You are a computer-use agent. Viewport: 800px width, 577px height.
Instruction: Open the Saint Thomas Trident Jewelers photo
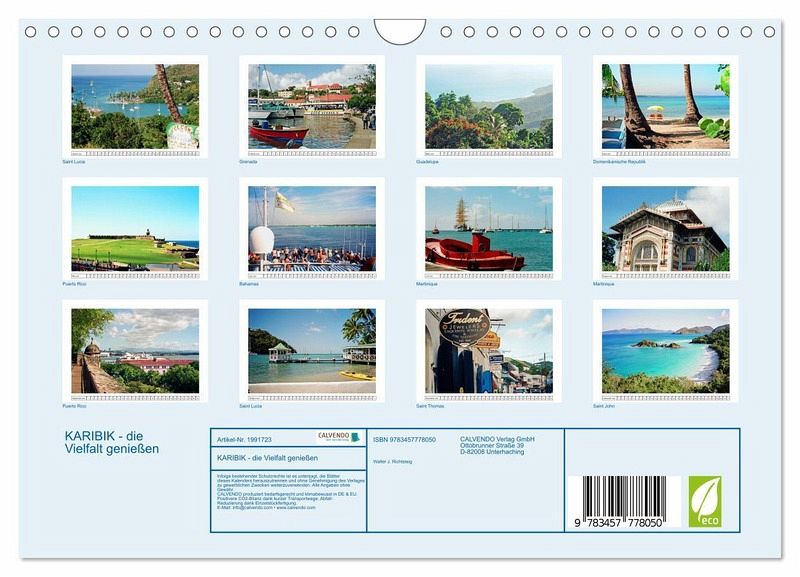489,351
